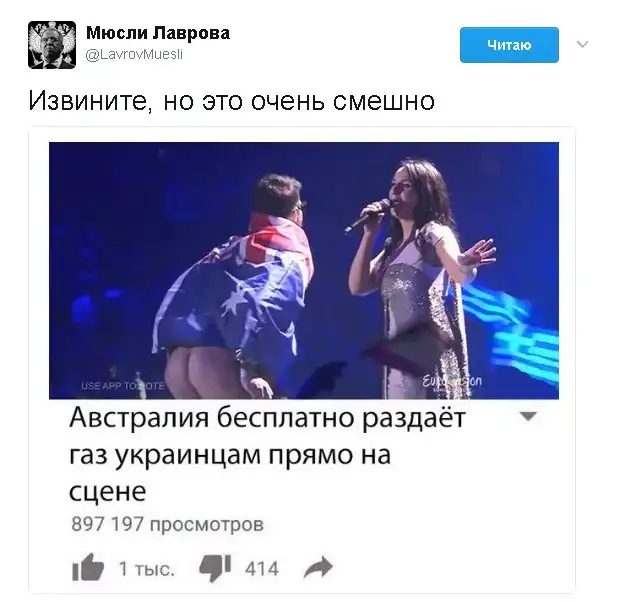Viewport: 623px width, 602px height.
Task: Click the thumbs-down dislike icon
Action: 215,569
